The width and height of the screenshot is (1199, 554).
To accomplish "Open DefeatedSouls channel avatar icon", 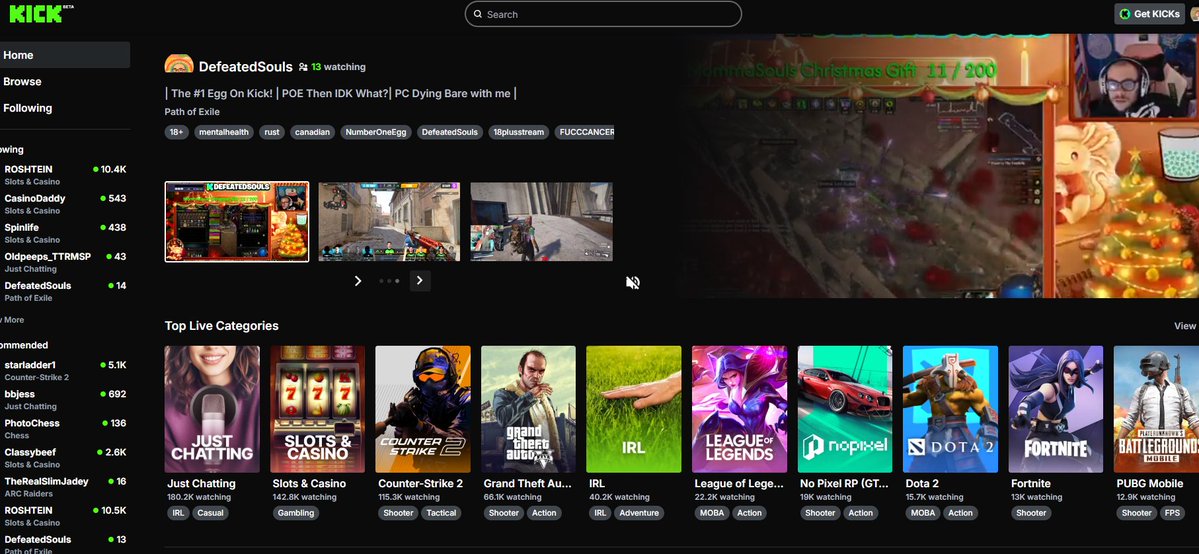I will click(178, 64).
